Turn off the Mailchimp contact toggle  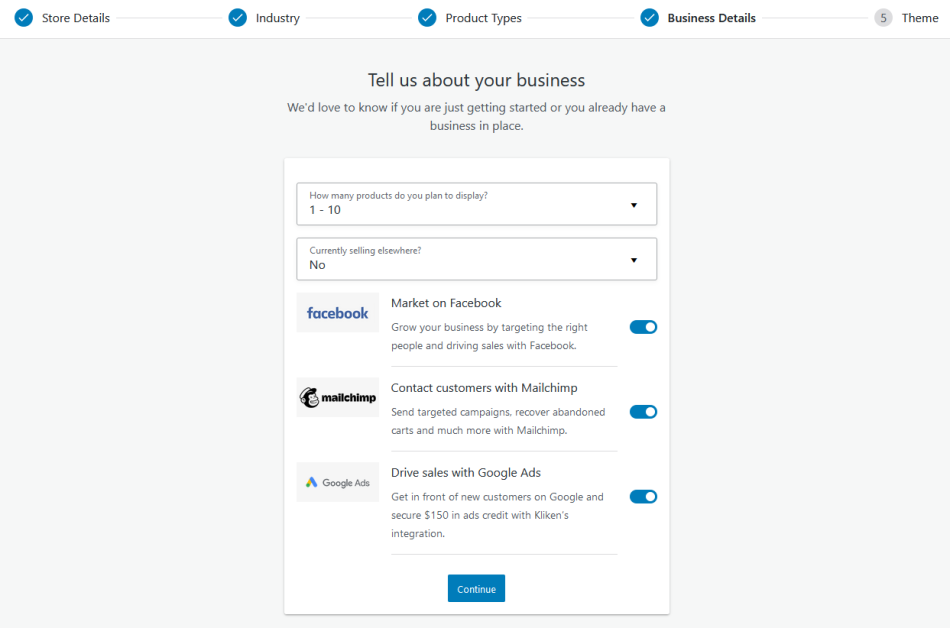click(643, 411)
